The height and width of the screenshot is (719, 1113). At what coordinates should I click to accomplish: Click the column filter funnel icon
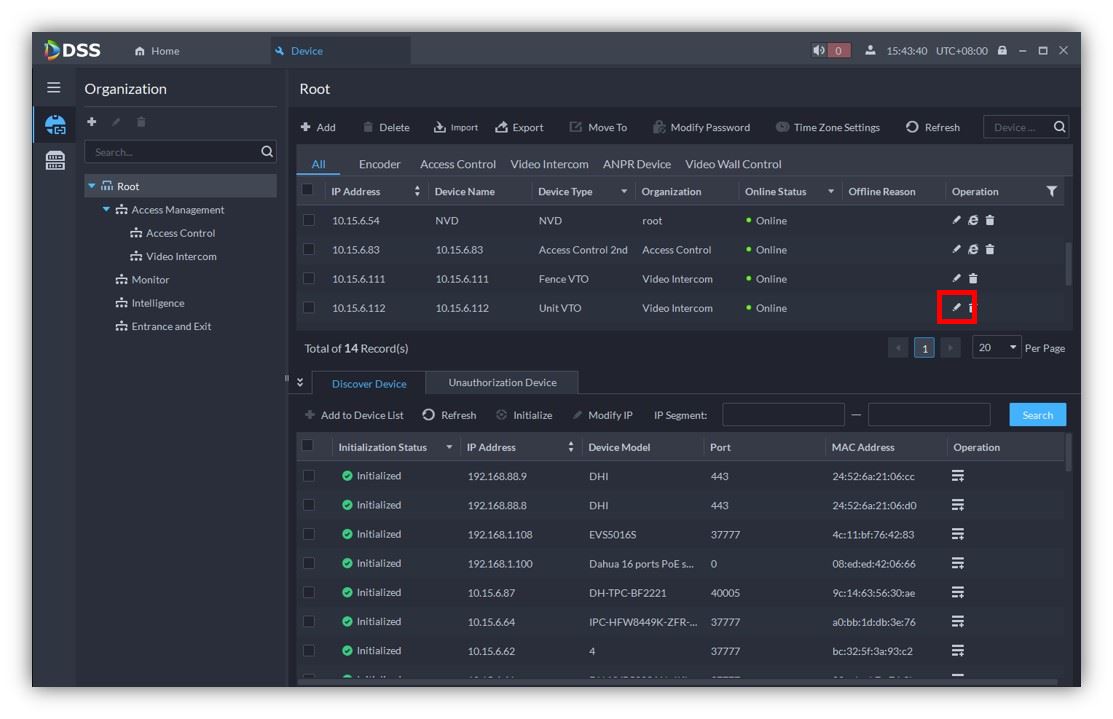1051,191
